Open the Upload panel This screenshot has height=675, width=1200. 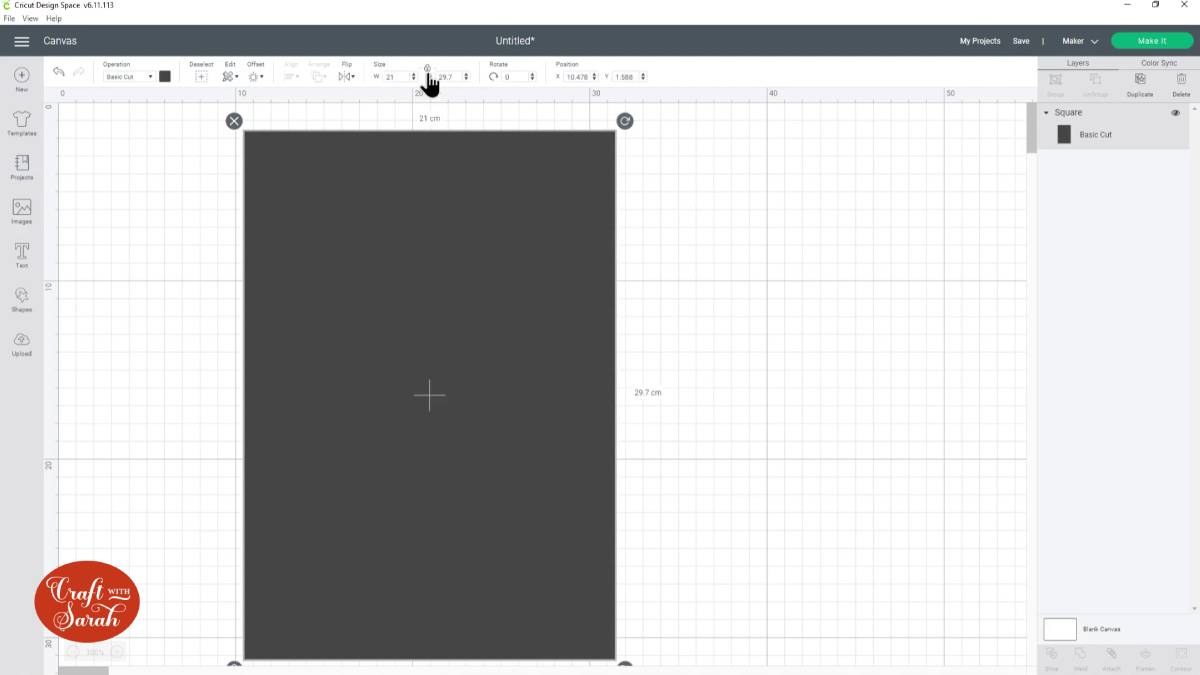[21, 343]
